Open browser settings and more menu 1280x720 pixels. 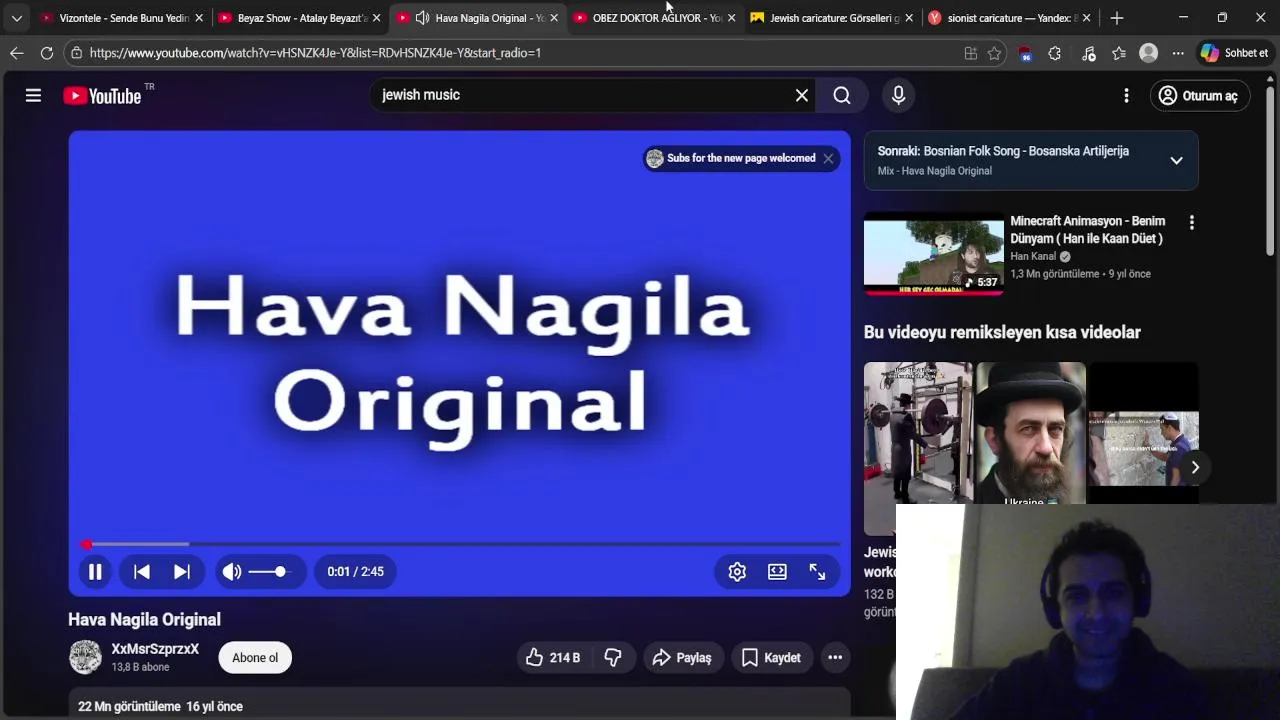coord(1178,53)
